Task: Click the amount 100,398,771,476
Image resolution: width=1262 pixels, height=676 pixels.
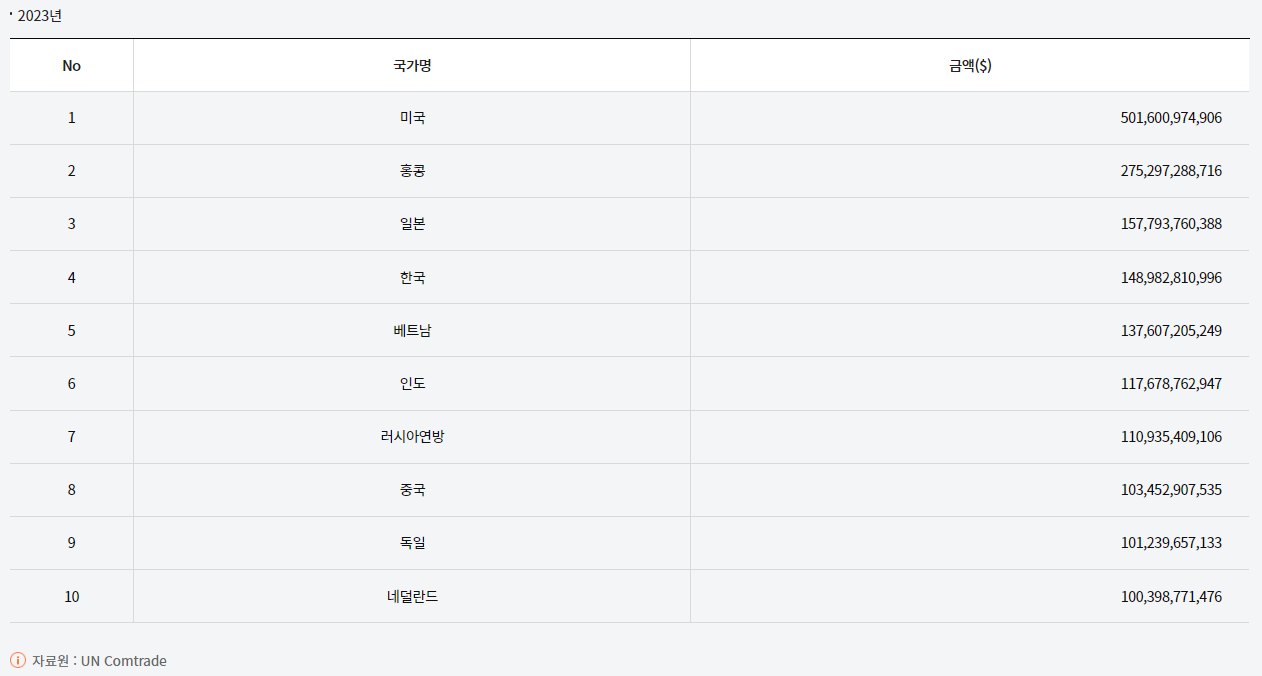Action: coord(1171,597)
